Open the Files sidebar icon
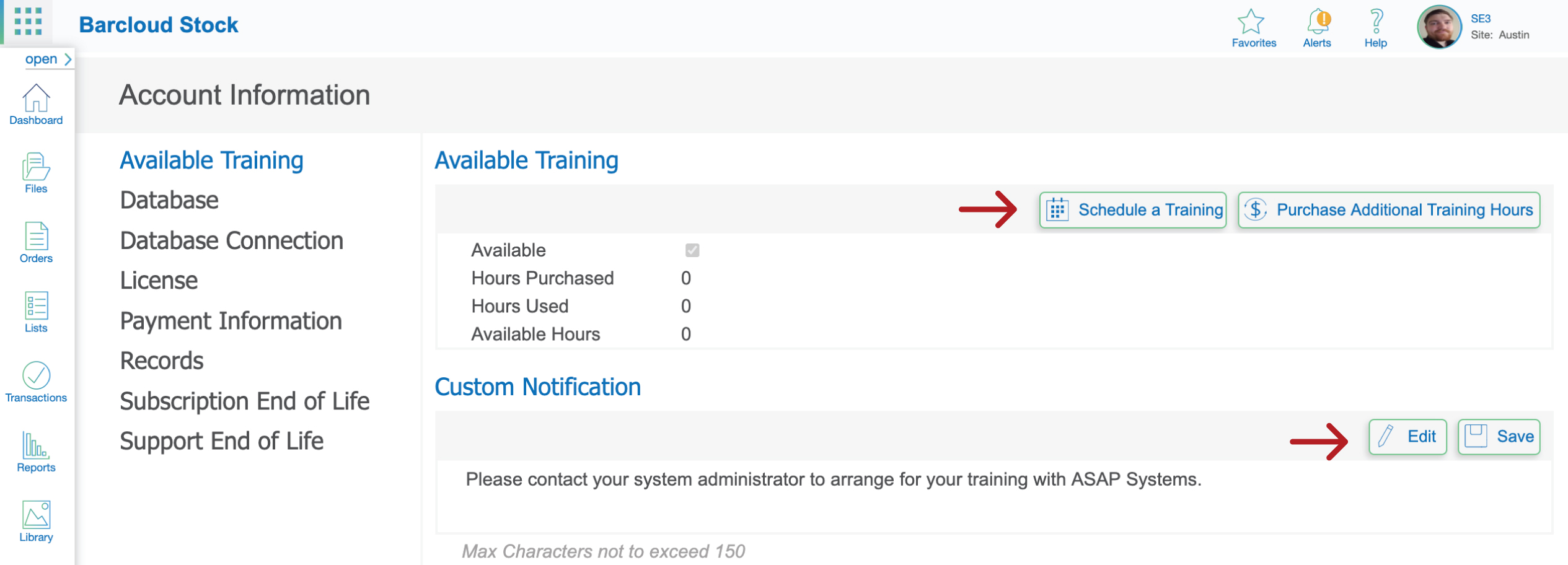 36,166
